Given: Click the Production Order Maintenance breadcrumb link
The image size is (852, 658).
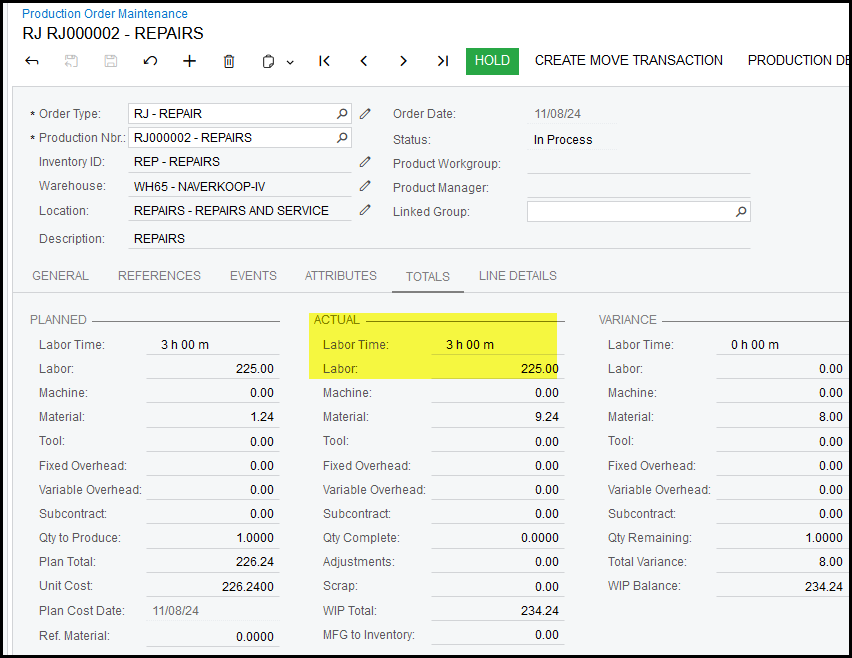Looking at the screenshot, I should pos(105,14).
